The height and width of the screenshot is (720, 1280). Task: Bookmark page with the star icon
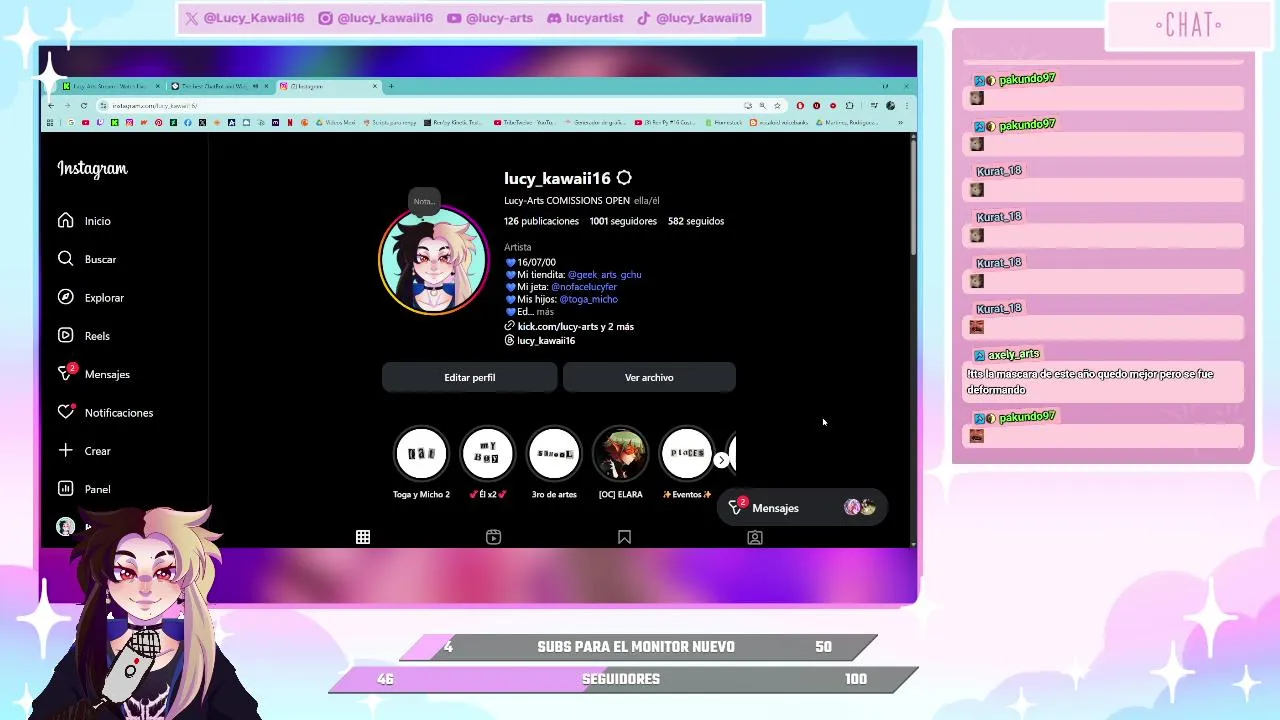point(777,105)
